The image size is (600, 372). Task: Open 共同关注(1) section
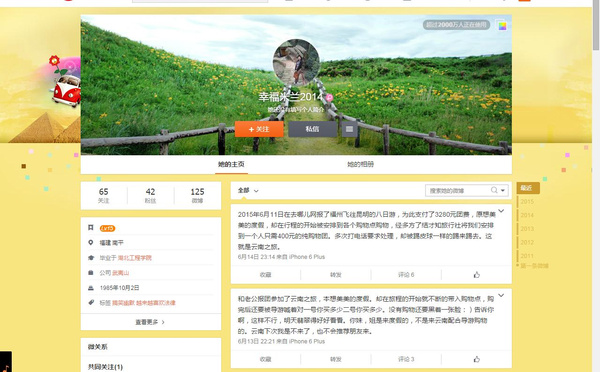pos(105,367)
